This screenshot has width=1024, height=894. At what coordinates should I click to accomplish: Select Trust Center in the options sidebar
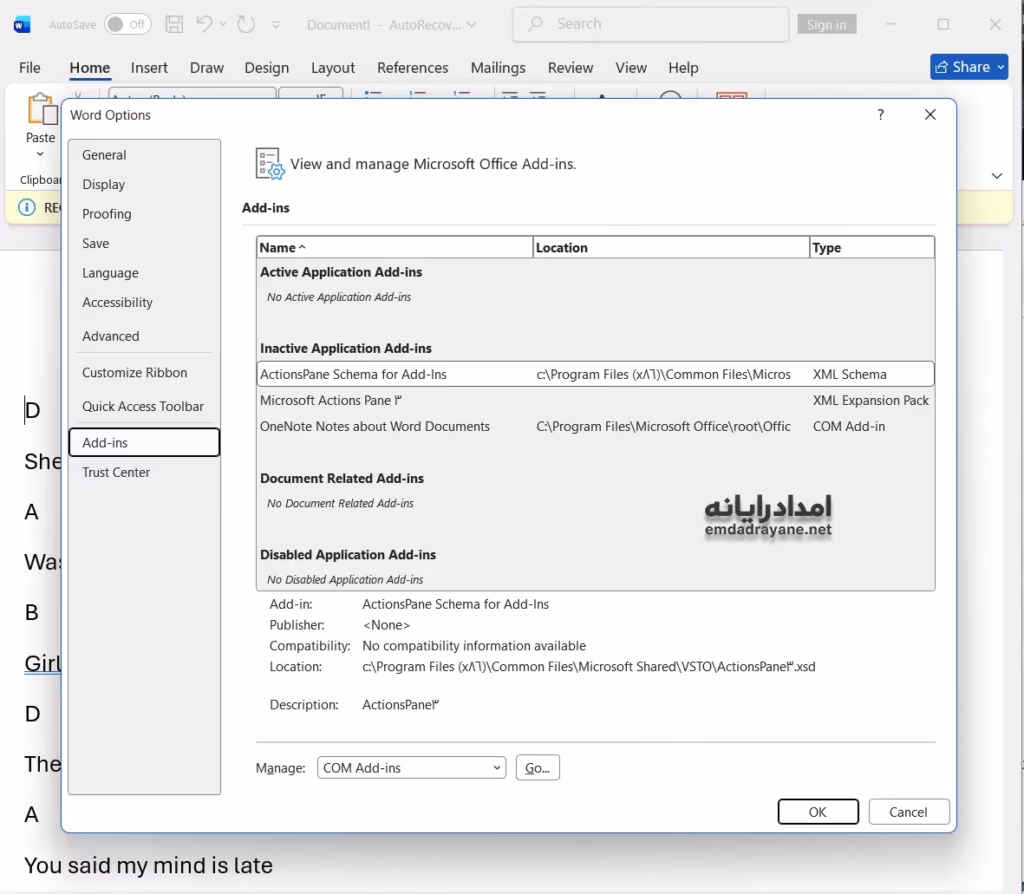tap(116, 472)
